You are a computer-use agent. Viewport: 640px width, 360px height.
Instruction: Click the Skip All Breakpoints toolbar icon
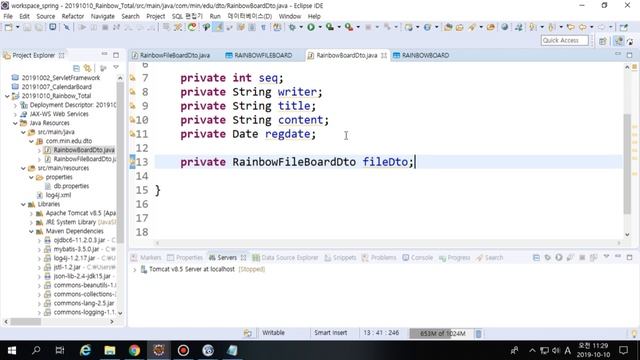[67, 27]
